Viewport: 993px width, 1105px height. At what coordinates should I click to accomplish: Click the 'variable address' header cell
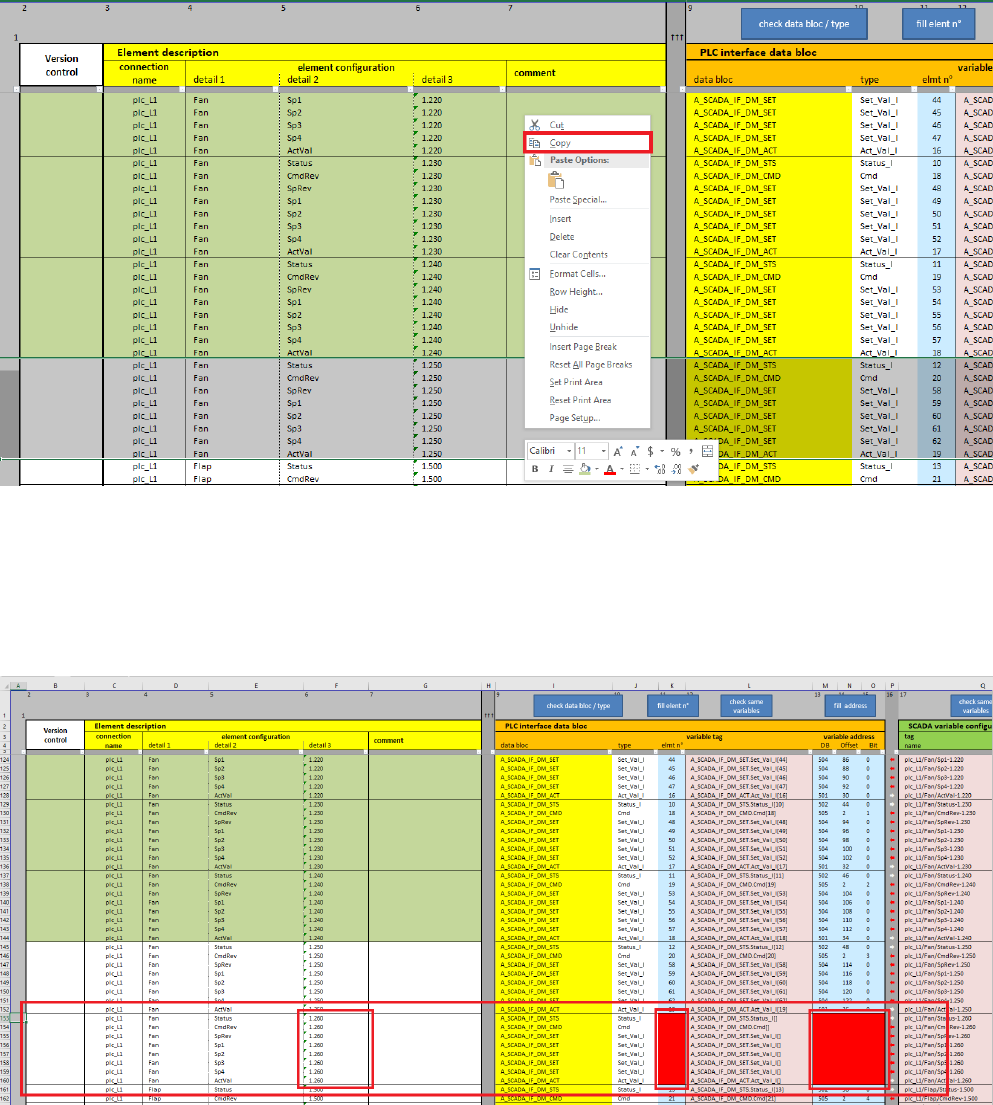tap(849, 736)
